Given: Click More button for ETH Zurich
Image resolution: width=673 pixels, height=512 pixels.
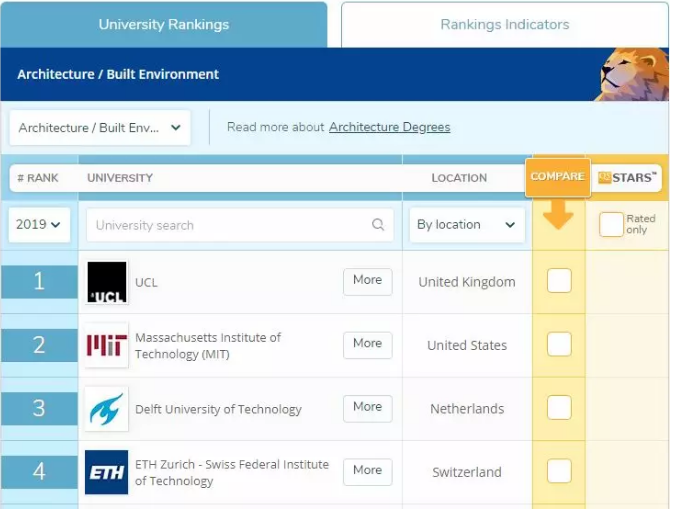Looking at the screenshot, I should tap(369, 473).
